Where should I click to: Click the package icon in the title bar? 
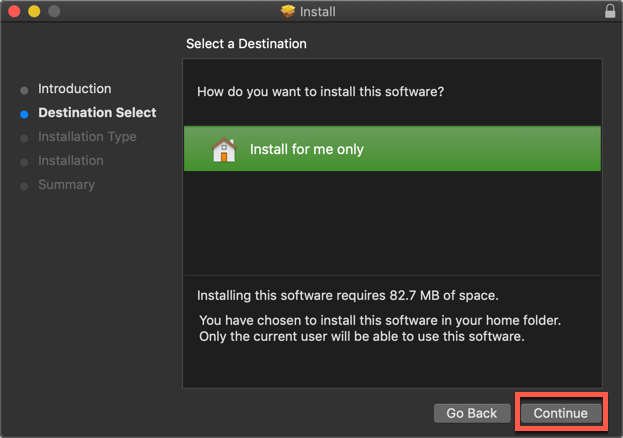(x=288, y=12)
